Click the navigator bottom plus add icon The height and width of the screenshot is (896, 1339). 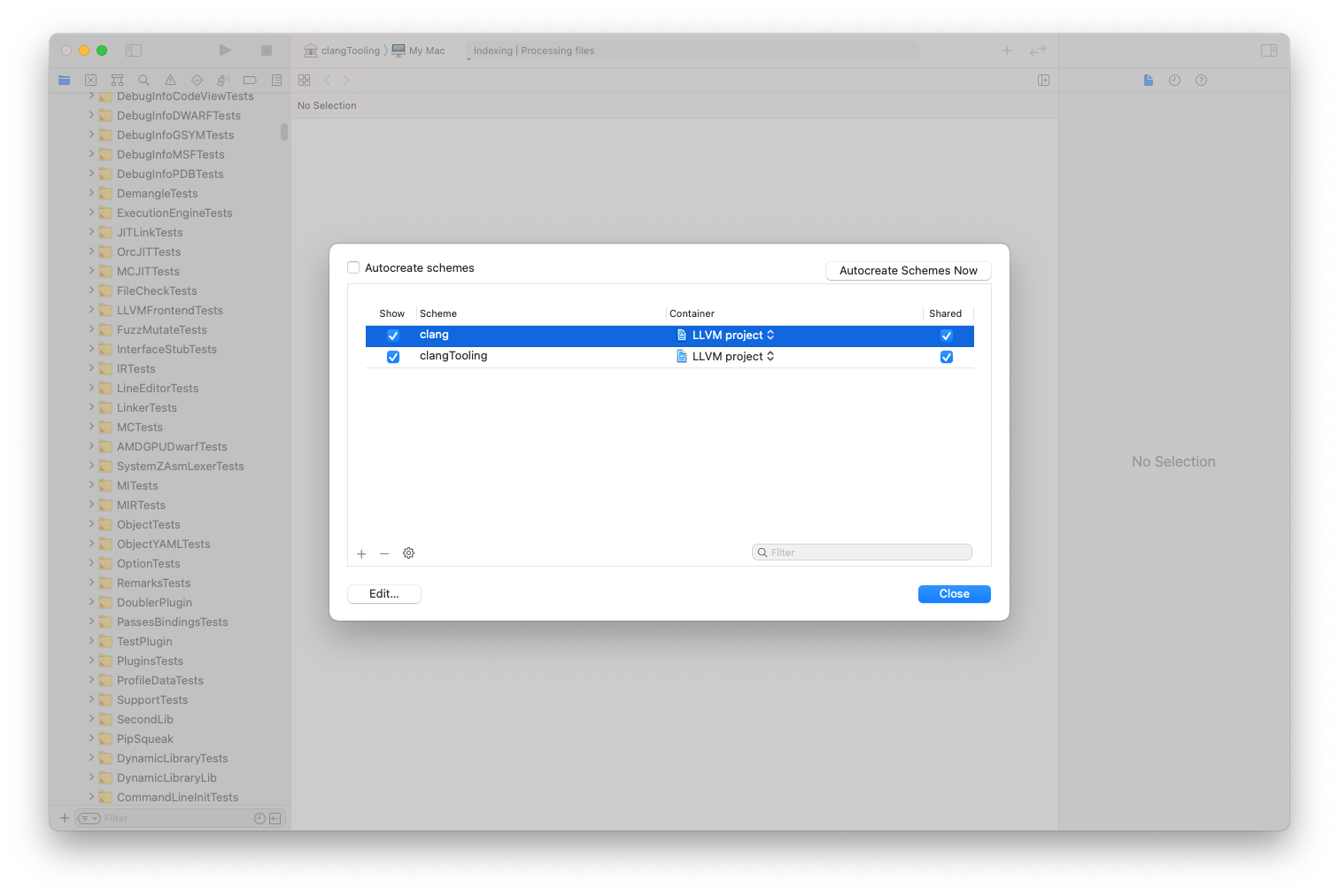pos(65,818)
